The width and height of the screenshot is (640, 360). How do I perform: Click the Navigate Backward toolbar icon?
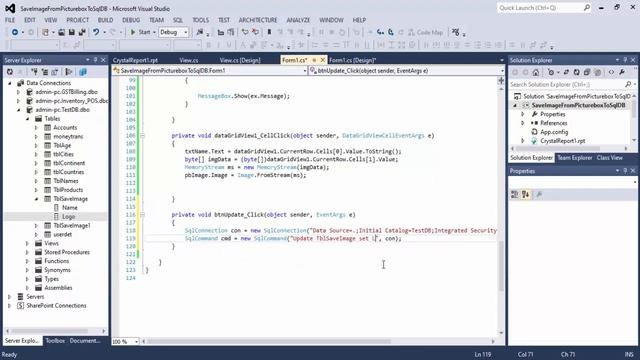(x=15, y=32)
